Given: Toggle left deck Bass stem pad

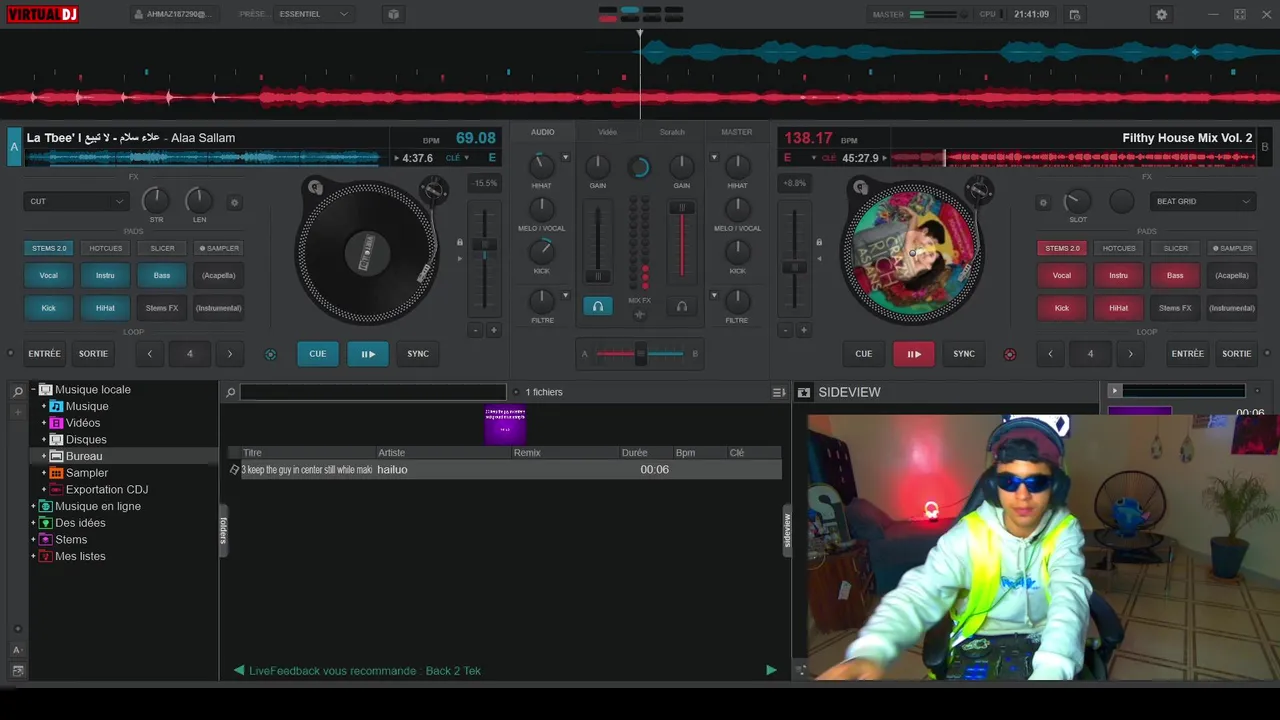Looking at the screenshot, I should tap(162, 275).
